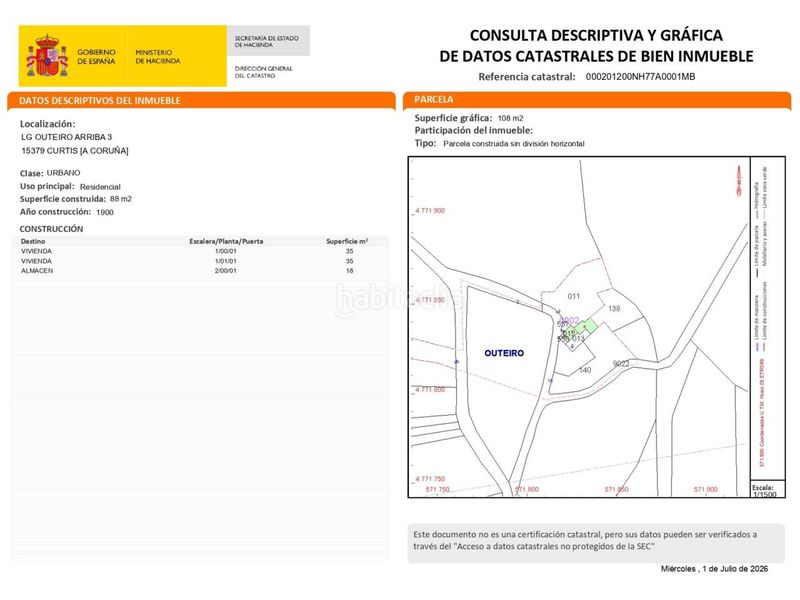Click the 'Referencia catastral:' label
Viewport: 800px width, 600px height.
(x=527, y=77)
